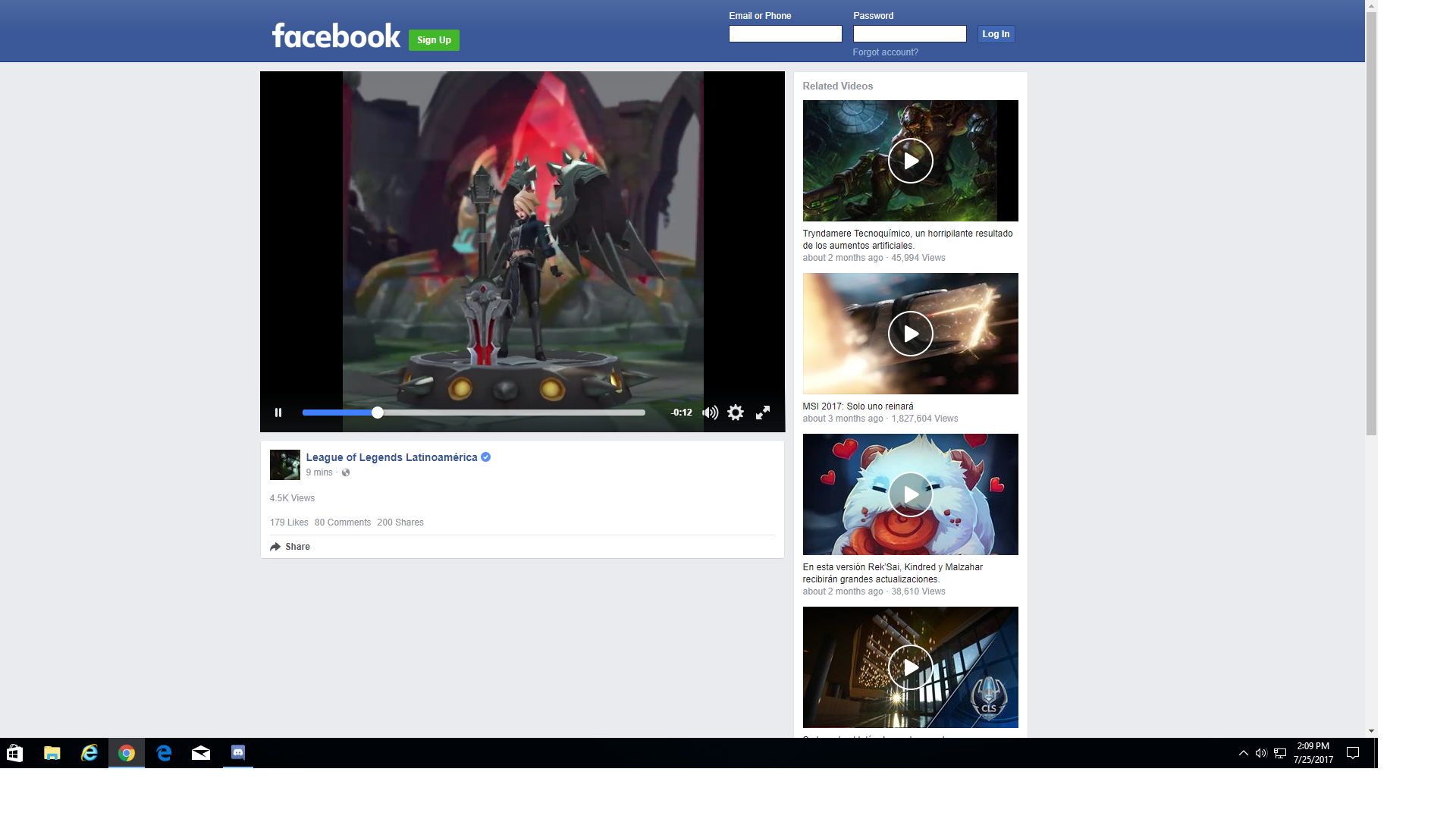Open Internet Explorer from taskbar

click(89, 753)
